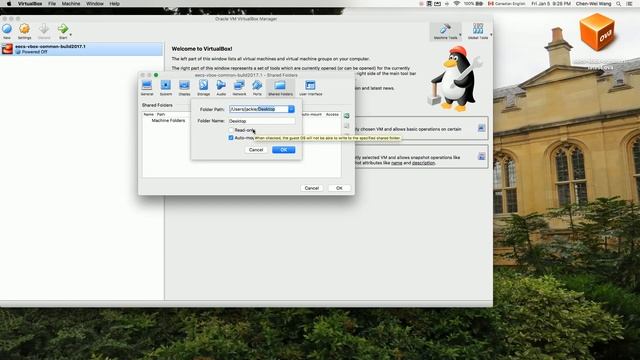Viewport: 640px width, 360px height.
Task: Open the Canadian English input menu
Action: point(507,4)
